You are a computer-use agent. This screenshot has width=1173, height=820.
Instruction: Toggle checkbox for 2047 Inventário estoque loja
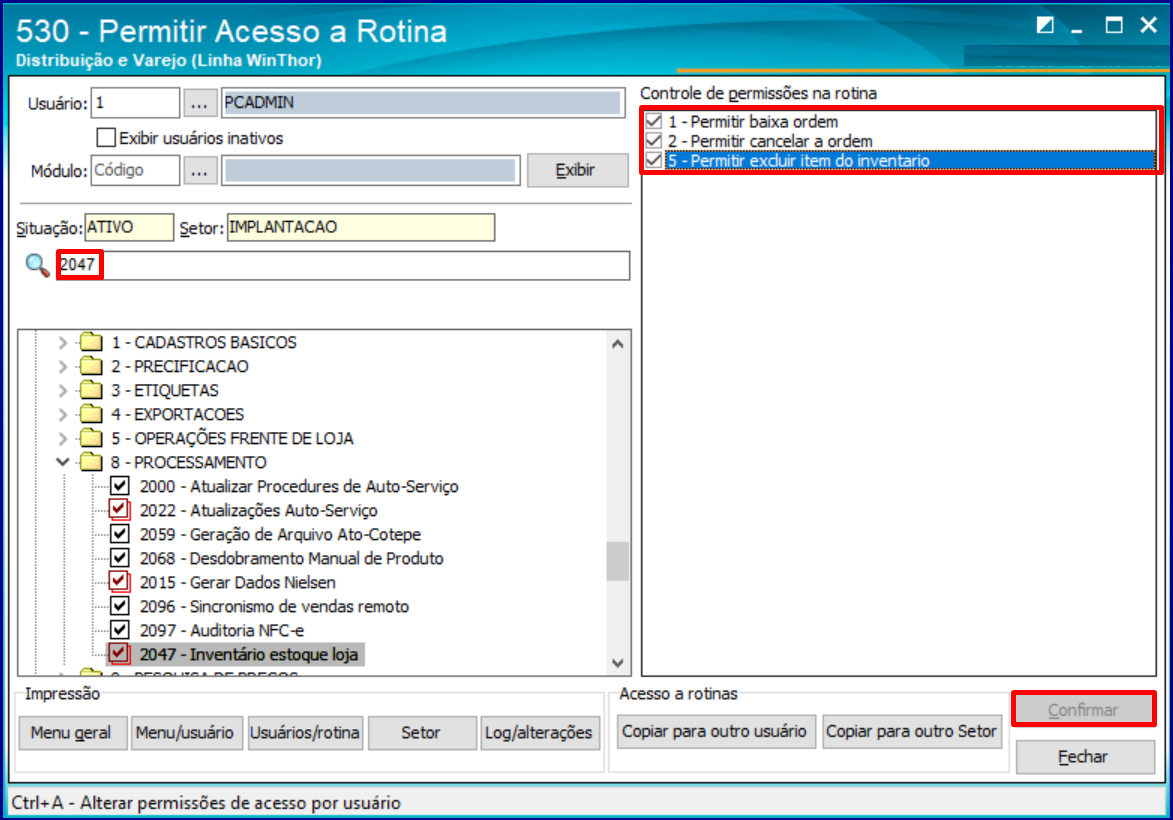point(120,653)
